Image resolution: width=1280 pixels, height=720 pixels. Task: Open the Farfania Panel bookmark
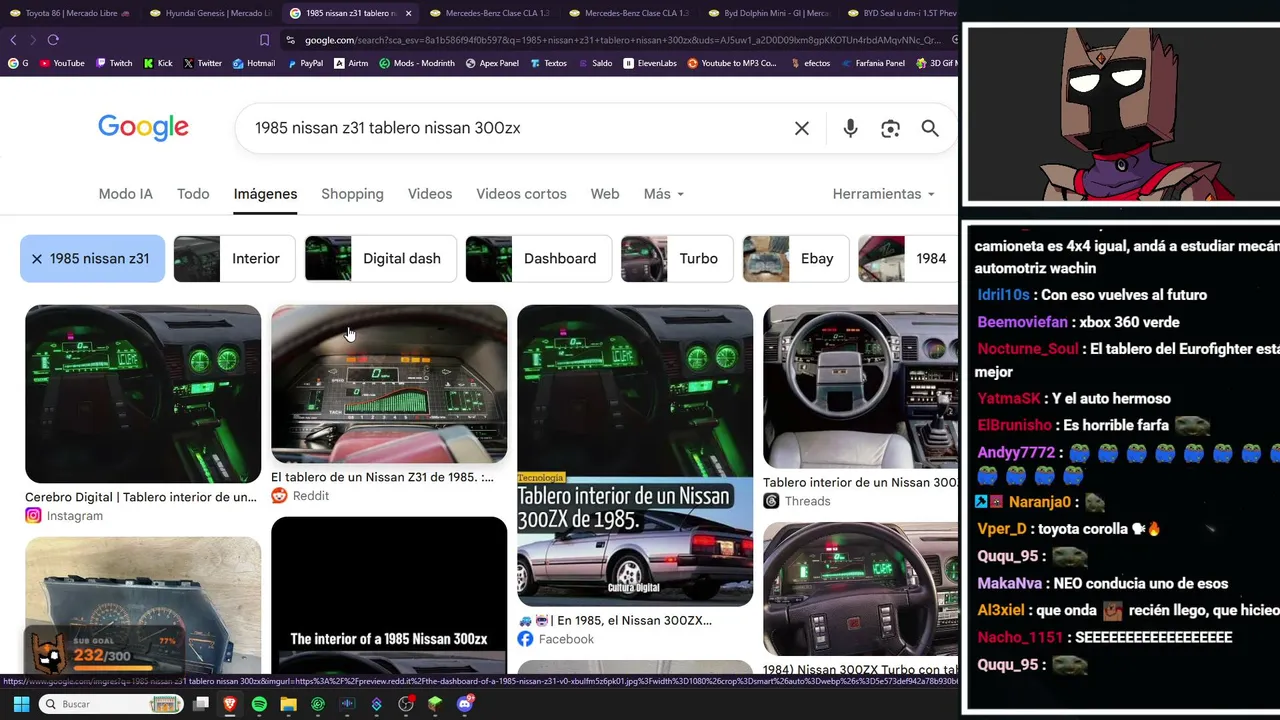(x=873, y=63)
